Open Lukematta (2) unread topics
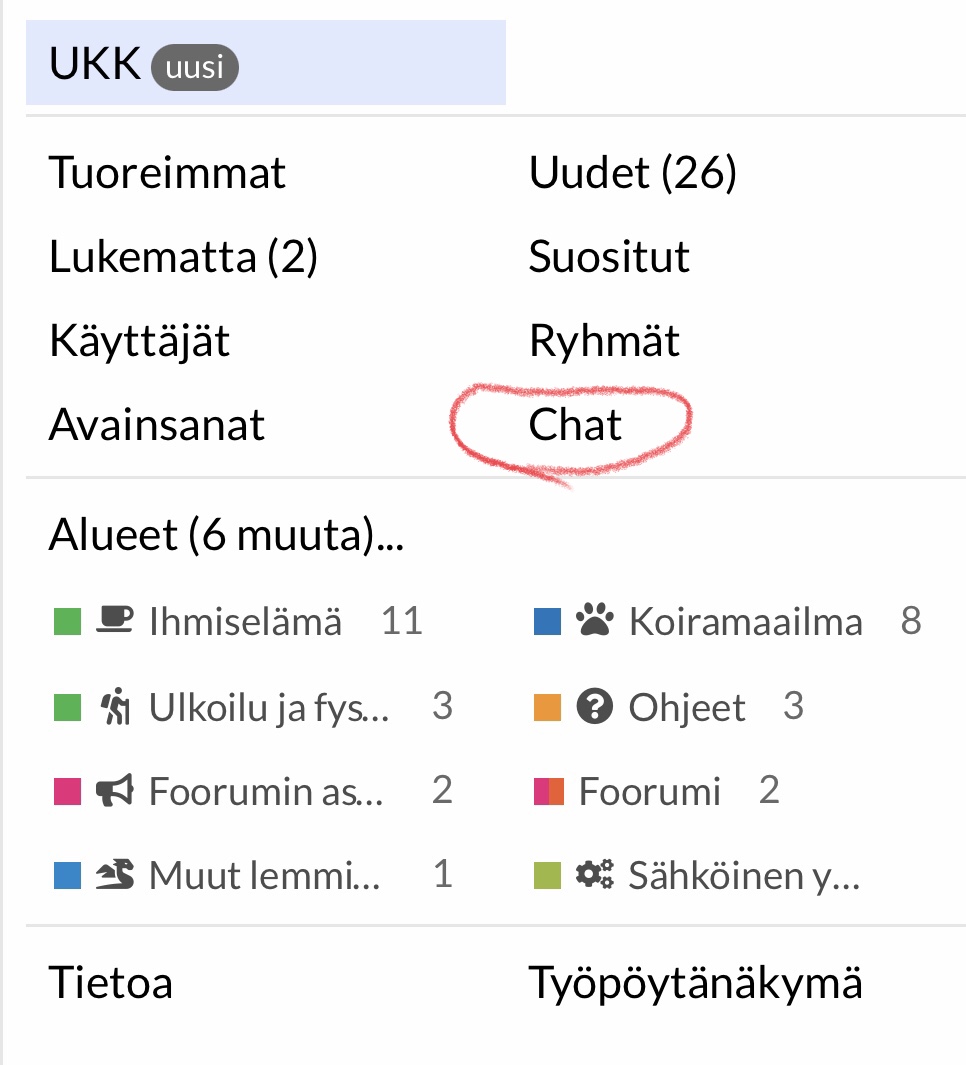Screen dimensions: 966x1065 183,258
